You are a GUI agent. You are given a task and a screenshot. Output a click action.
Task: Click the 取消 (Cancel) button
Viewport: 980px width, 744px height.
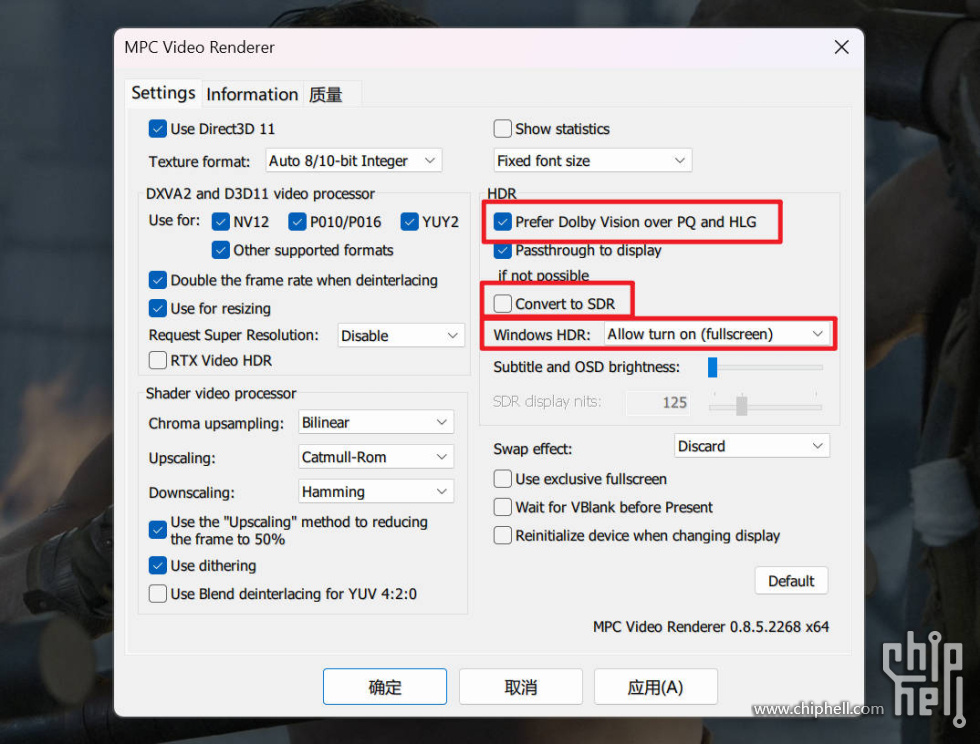521,687
